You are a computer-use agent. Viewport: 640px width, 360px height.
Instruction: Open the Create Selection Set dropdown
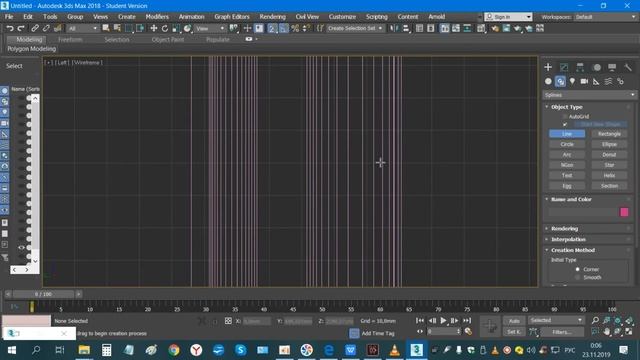coord(355,28)
